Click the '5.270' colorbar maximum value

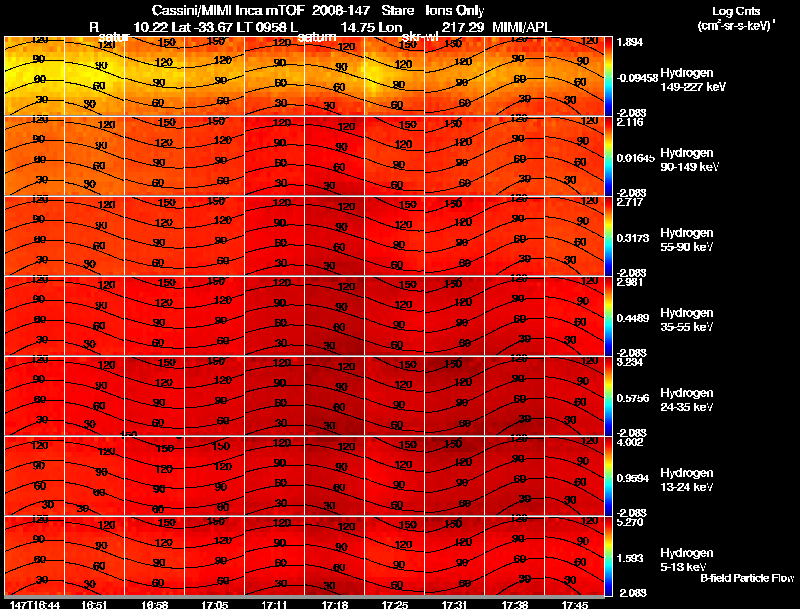630,522
